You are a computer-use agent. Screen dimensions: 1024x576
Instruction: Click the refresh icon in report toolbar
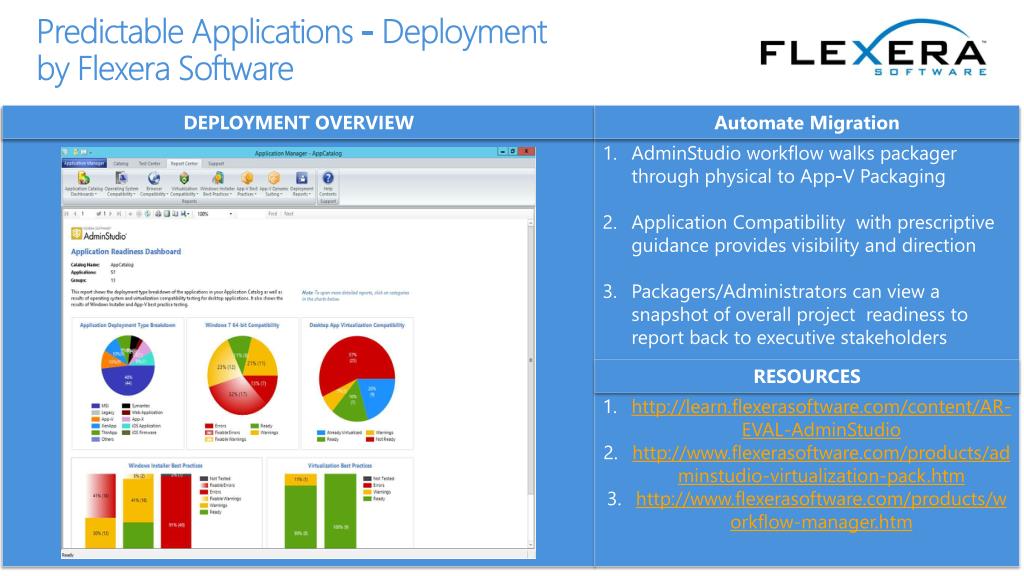click(148, 214)
